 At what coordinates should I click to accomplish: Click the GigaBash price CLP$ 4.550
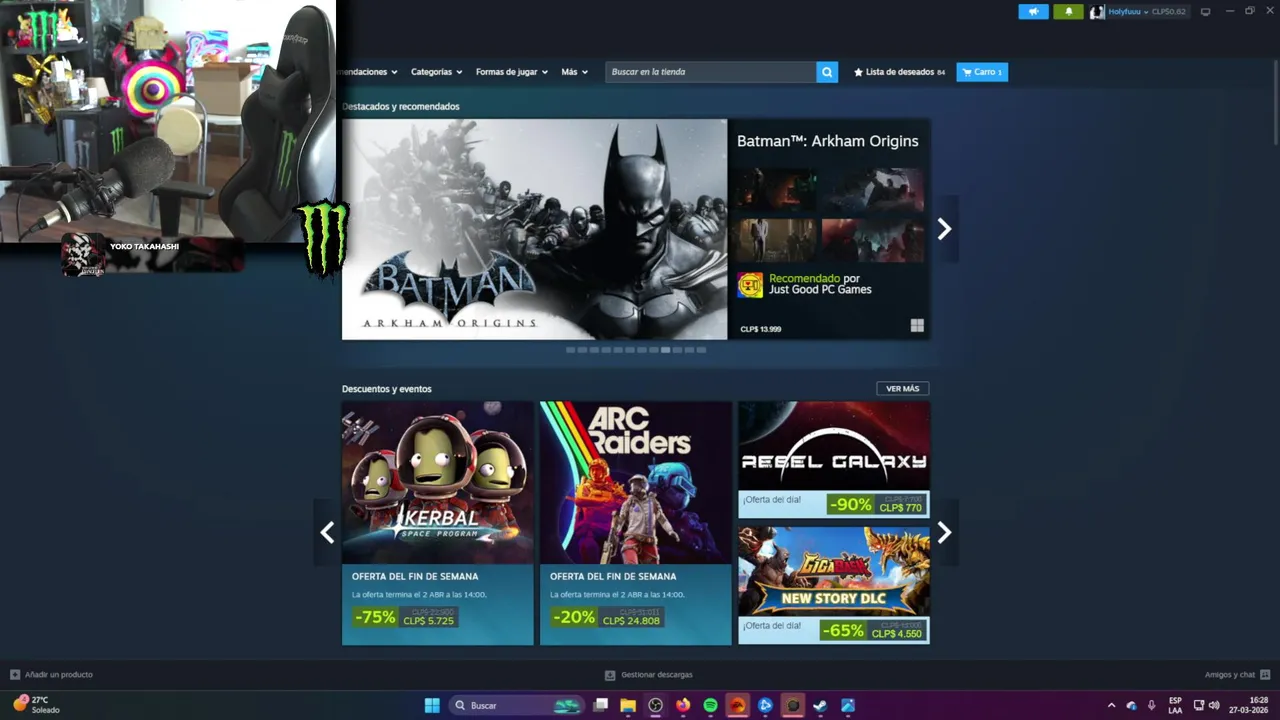(x=897, y=634)
